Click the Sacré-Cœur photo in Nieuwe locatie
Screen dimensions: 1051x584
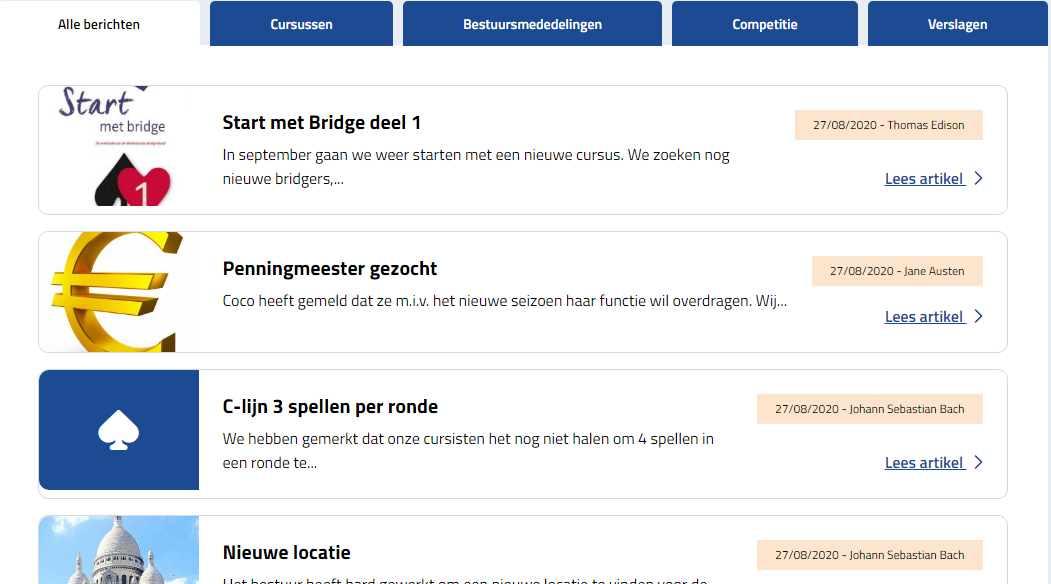click(119, 551)
